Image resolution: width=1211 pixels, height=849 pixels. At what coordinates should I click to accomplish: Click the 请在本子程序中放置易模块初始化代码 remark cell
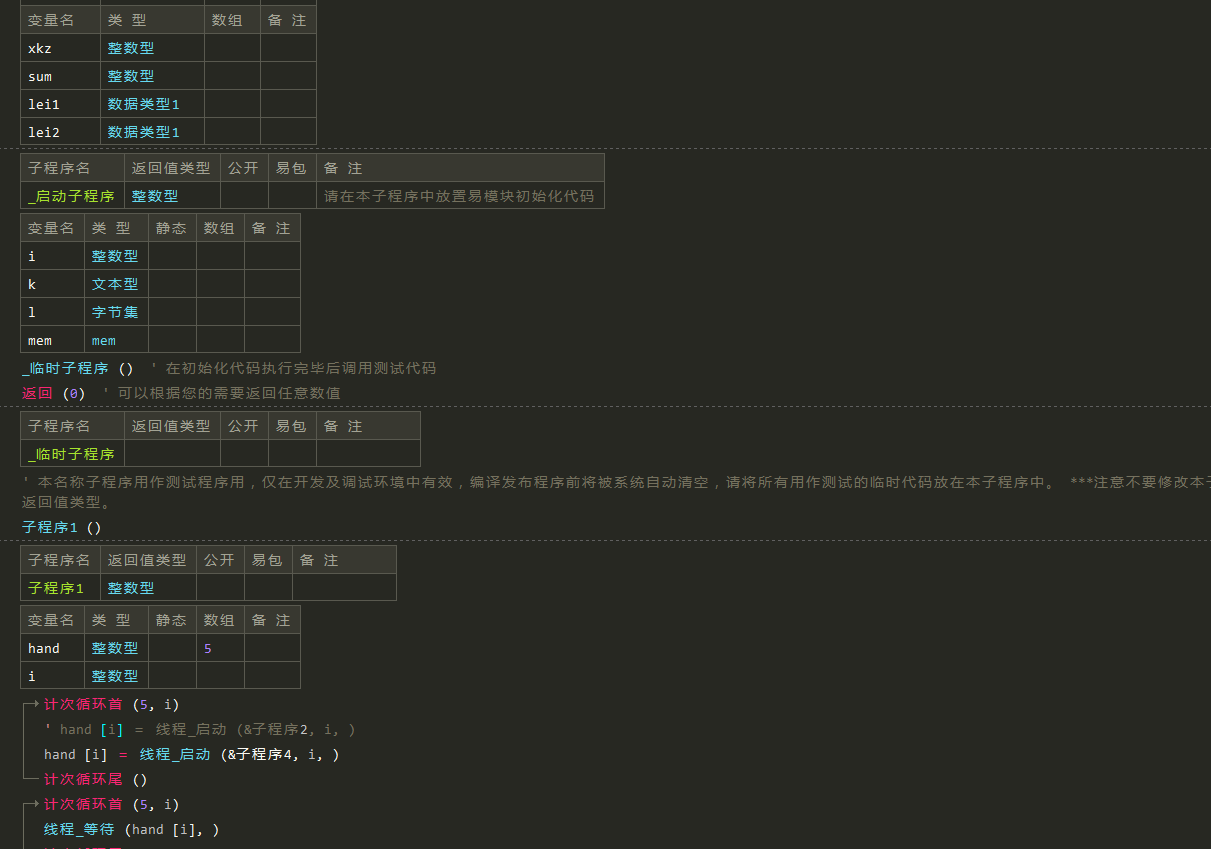tap(459, 196)
